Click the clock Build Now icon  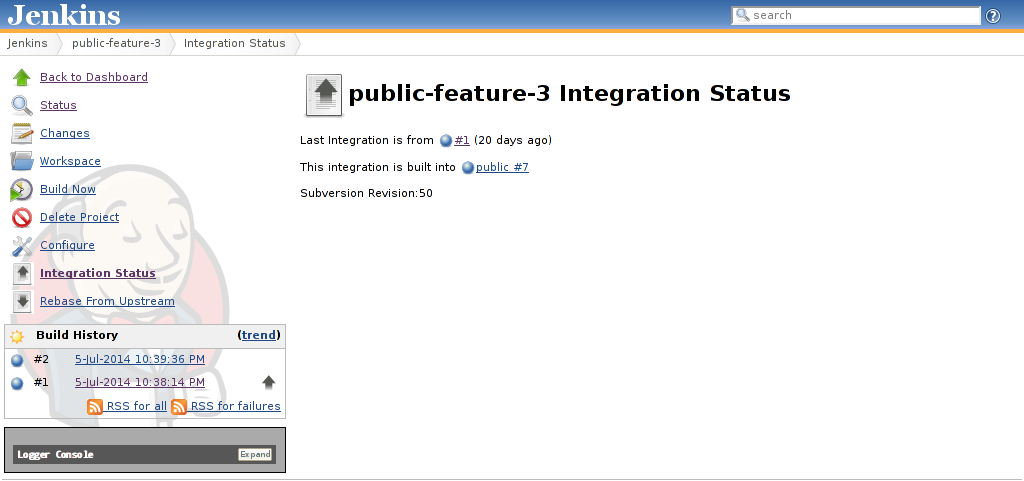click(22, 189)
